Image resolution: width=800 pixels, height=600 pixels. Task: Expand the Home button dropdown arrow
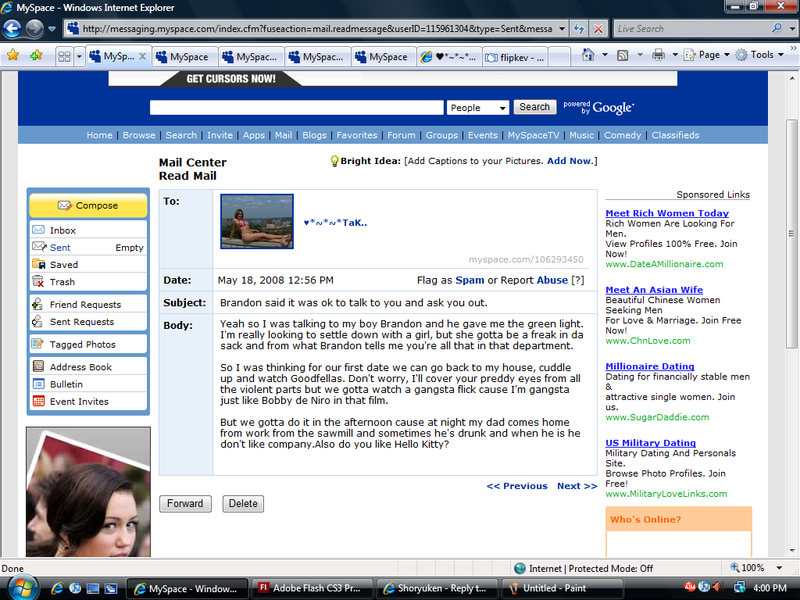[x=605, y=55]
